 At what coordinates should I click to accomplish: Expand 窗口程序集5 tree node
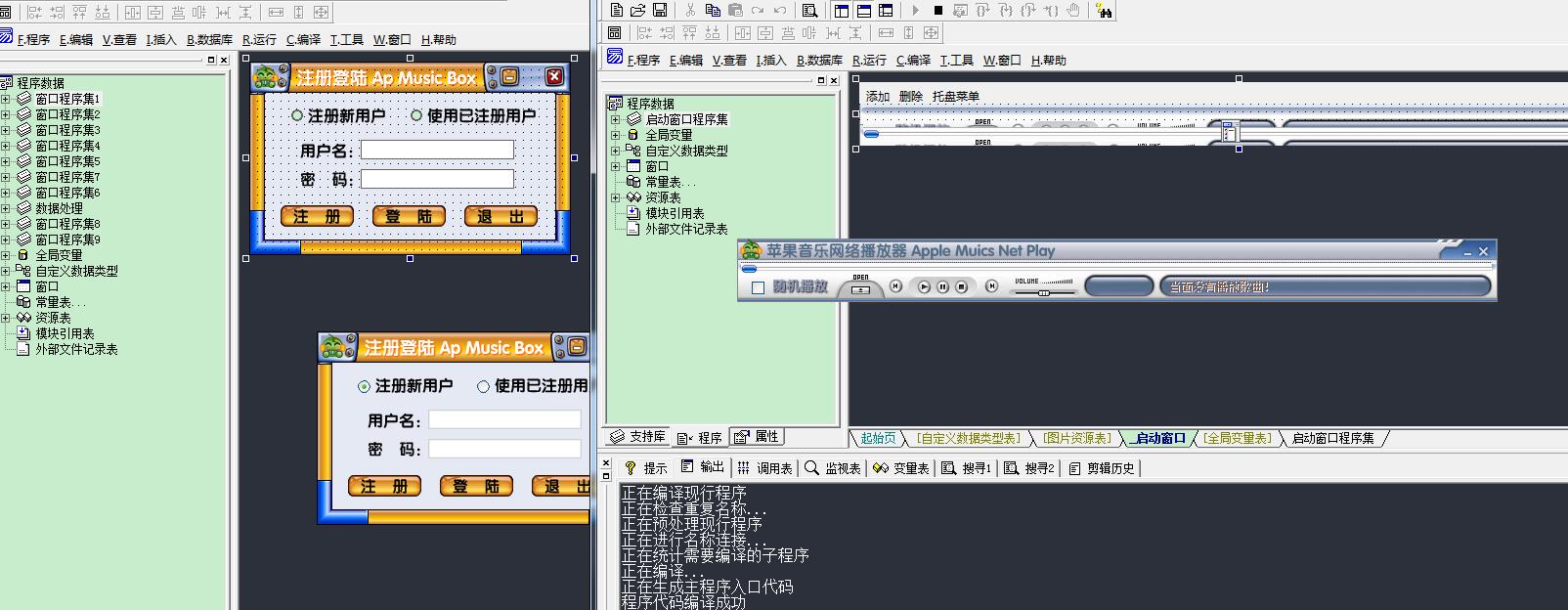pyautogui.click(x=5, y=161)
